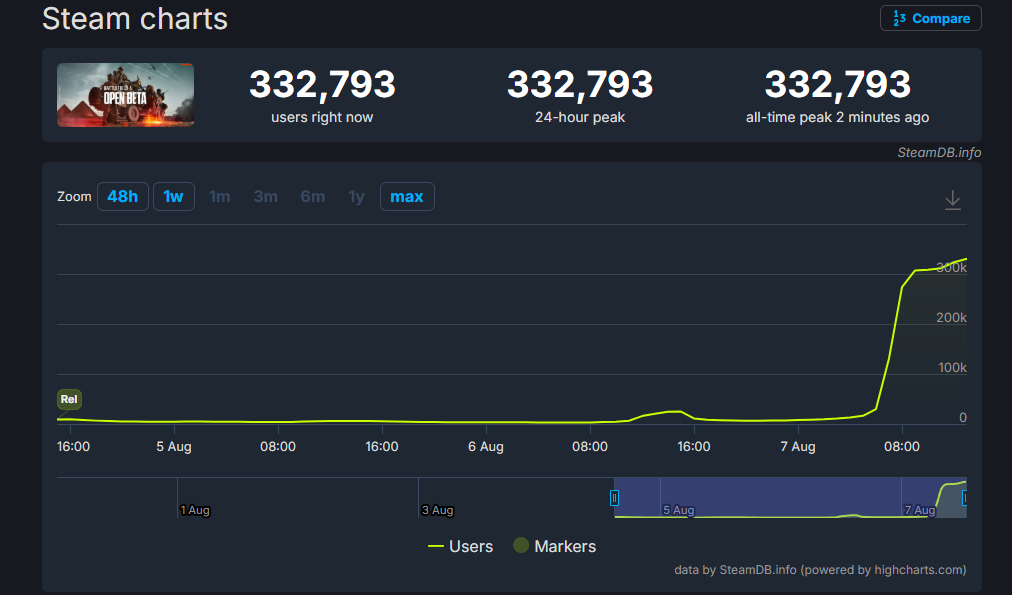
Task: Select the max zoom range
Action: pyautogui.click(x=406, y=197)
